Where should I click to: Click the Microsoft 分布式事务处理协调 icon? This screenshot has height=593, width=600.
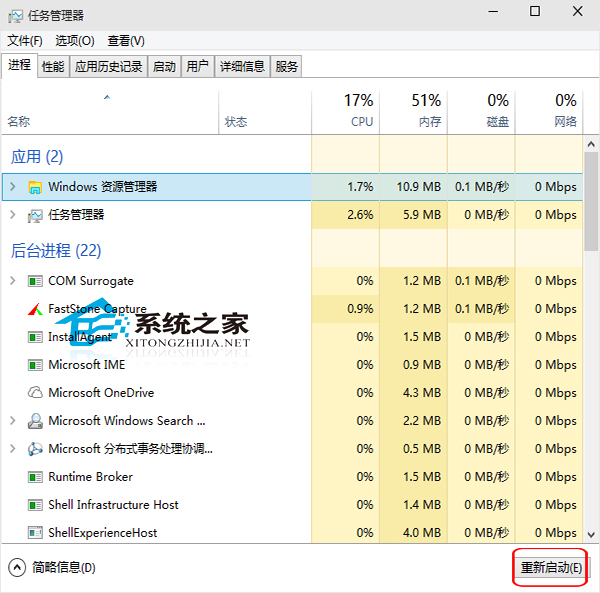[35, 449]
